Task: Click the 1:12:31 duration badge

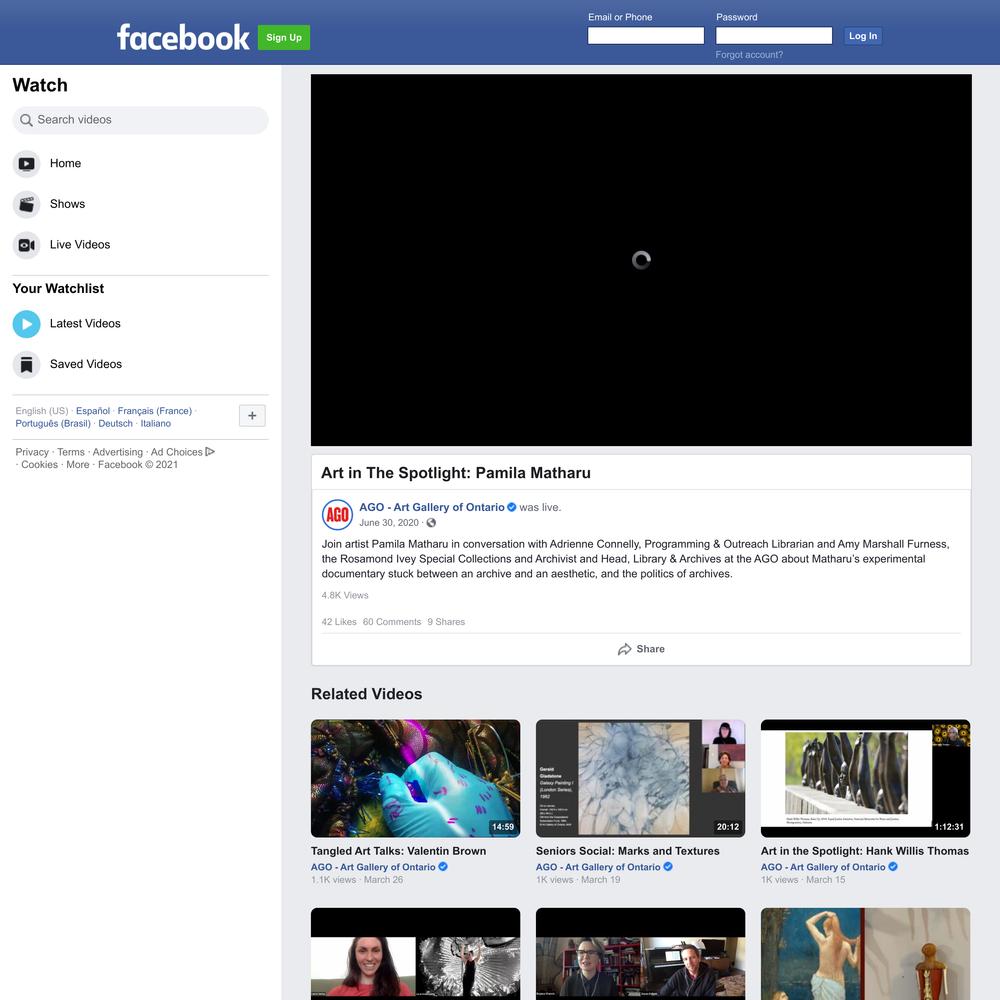Action: [x=949, y=827]
